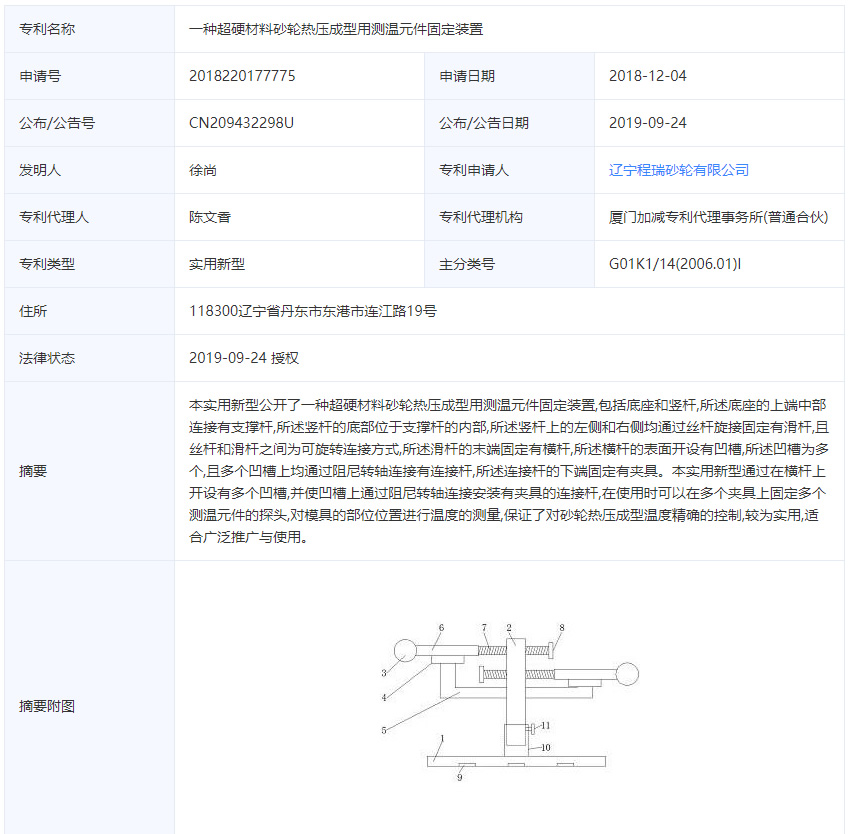850x834 pixels.
Task: Open applicant link 辽宁程瑞砂轮有限公司
Action: tap(678, 170)
